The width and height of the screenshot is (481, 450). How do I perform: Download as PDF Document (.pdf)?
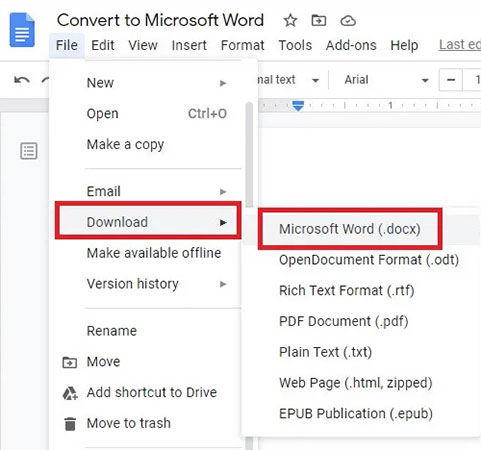click(x=362, y=321)
